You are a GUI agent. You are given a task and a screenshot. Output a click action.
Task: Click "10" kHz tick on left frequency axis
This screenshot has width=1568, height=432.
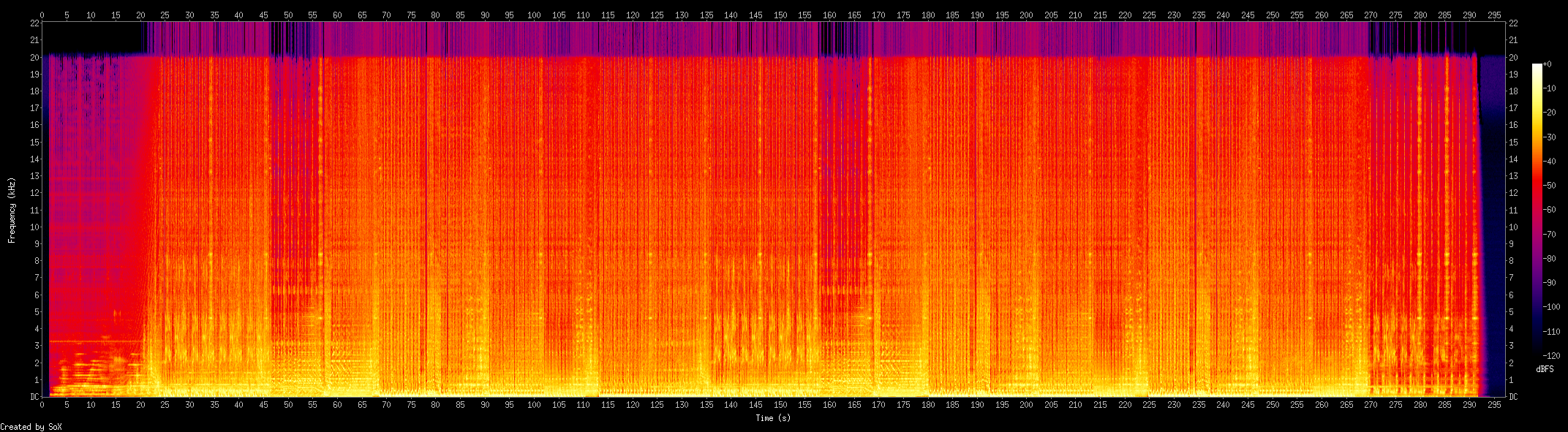[x=34, y=227]
